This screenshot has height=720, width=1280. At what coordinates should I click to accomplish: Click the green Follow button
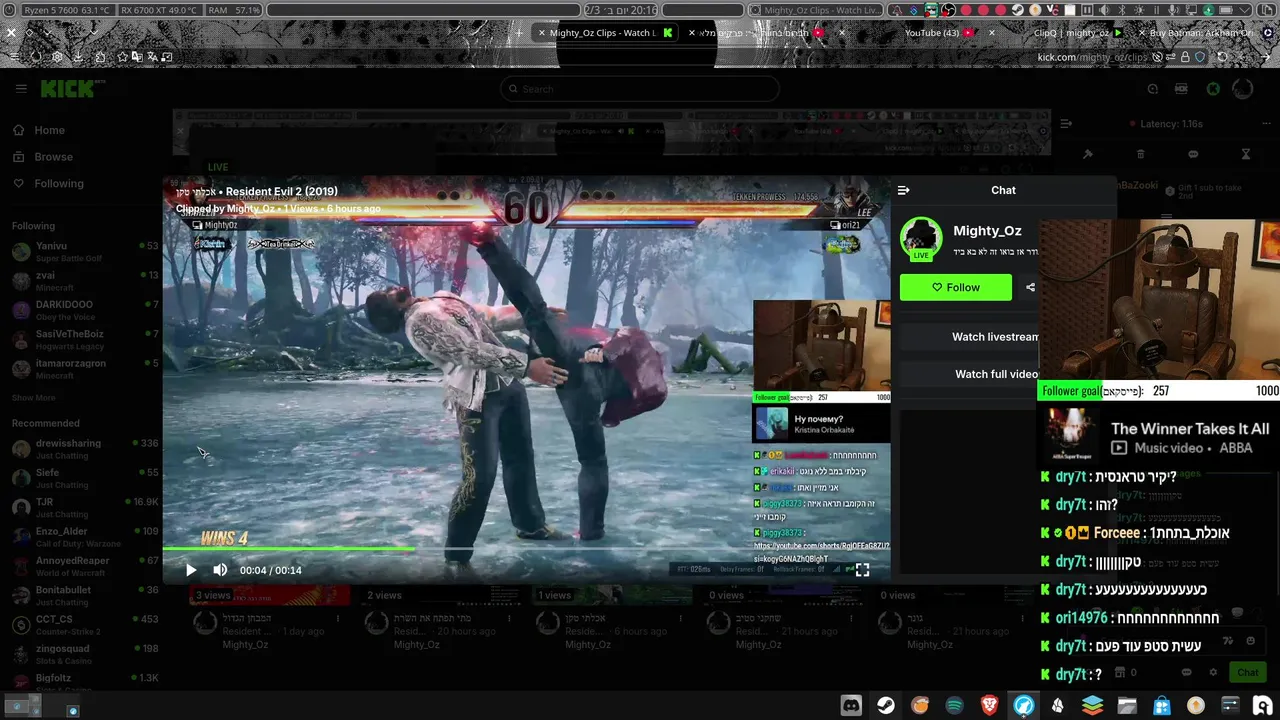point(956,287)
